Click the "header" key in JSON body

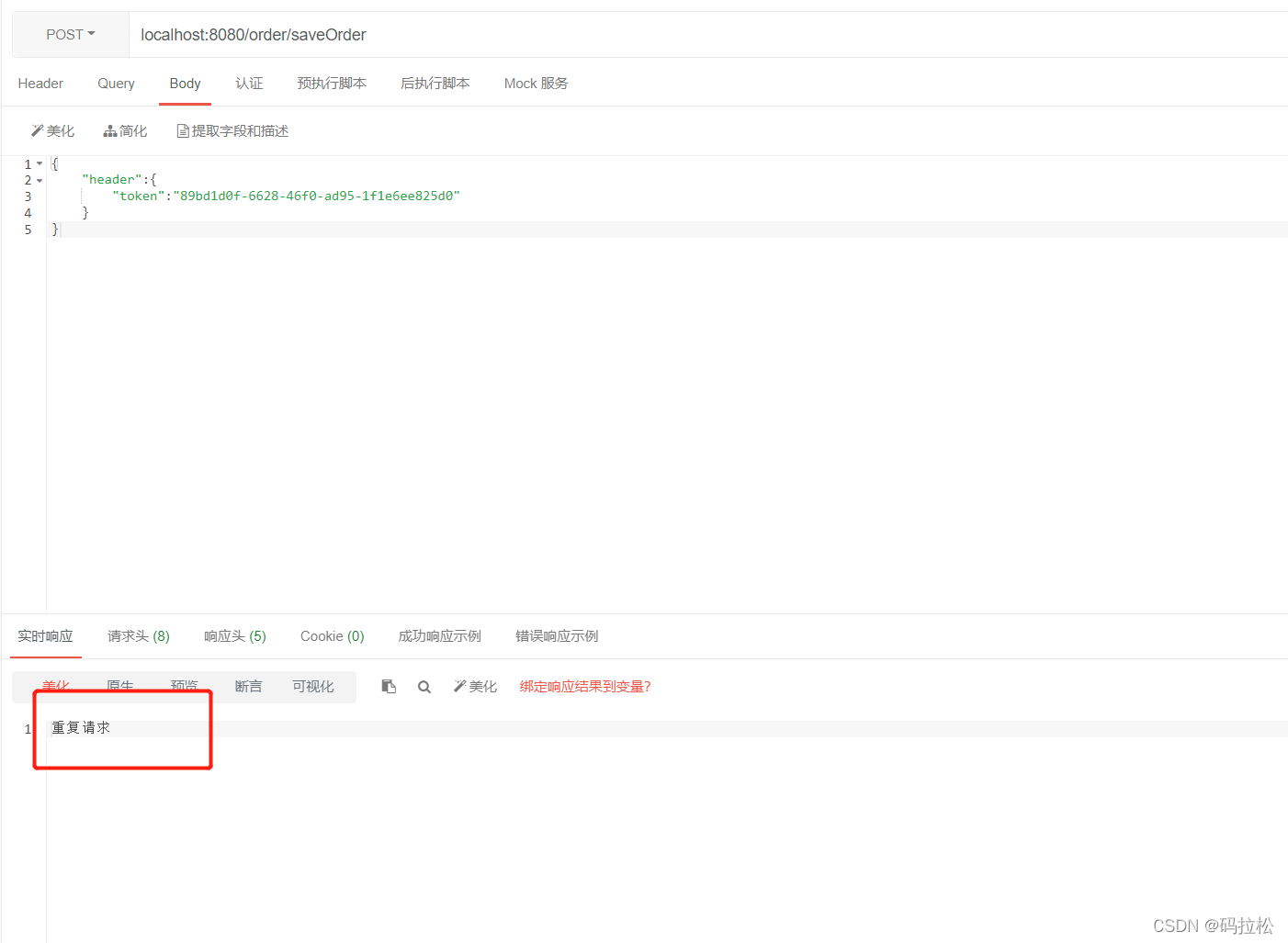[112, 180]
